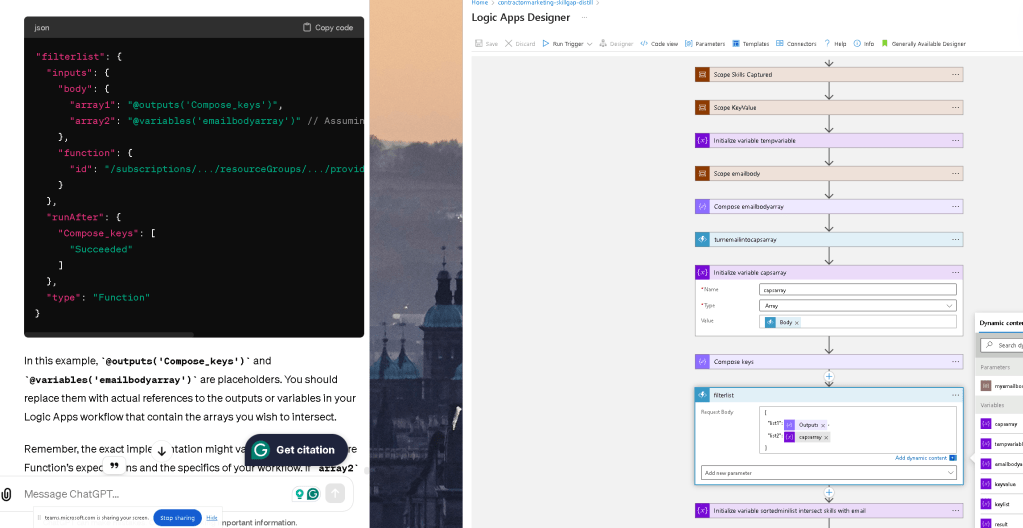This screenshot has height=528, width=1023.
Task: Open ellipsis menu for Initialize variable tempvariable
Action: [x=955, y=140]
